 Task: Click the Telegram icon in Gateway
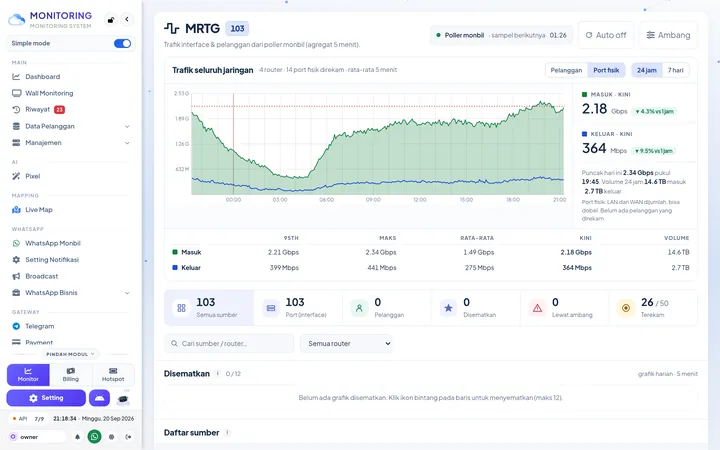tap(16, 326)
